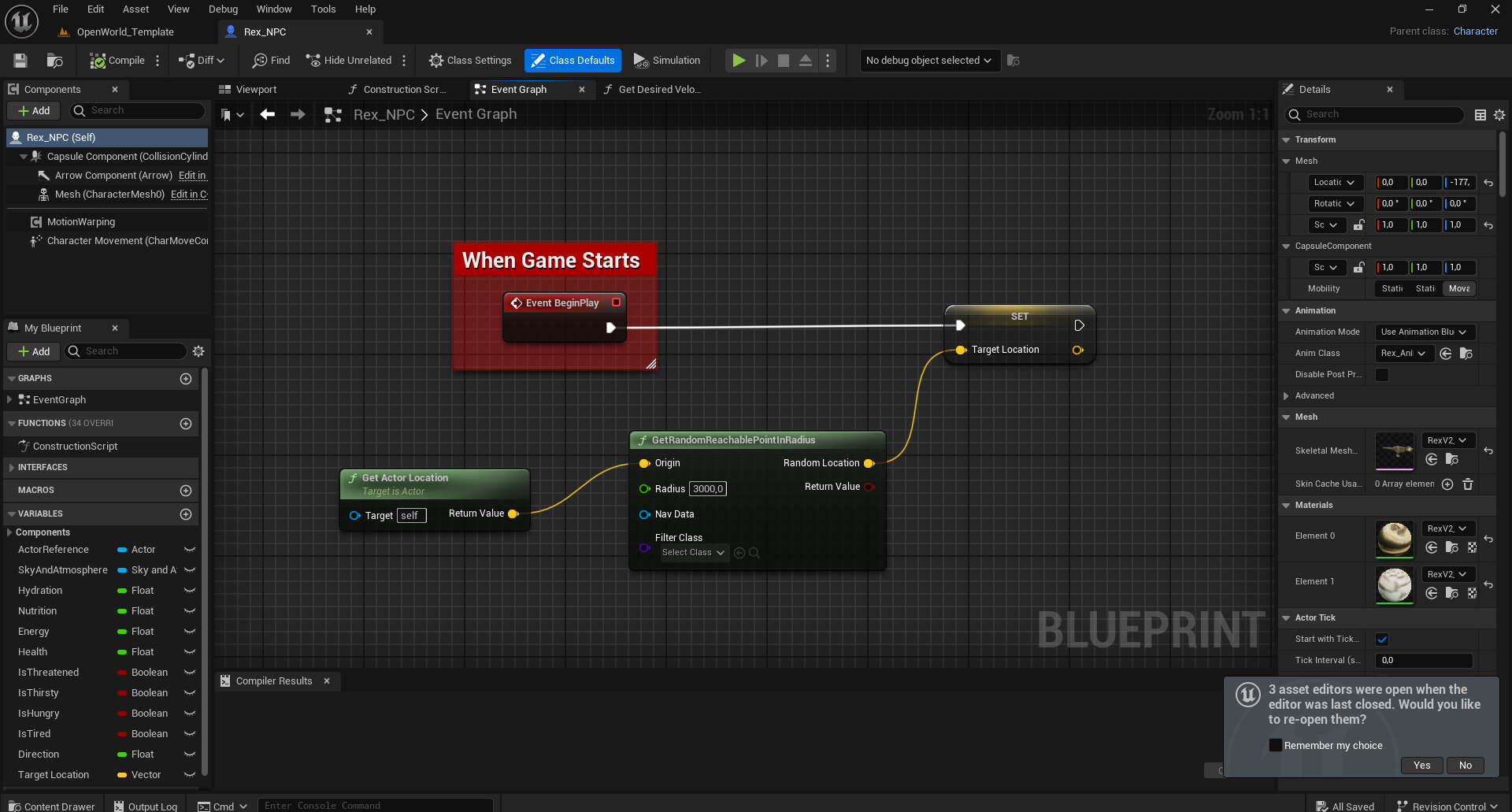Add a new component

point(34,111)
